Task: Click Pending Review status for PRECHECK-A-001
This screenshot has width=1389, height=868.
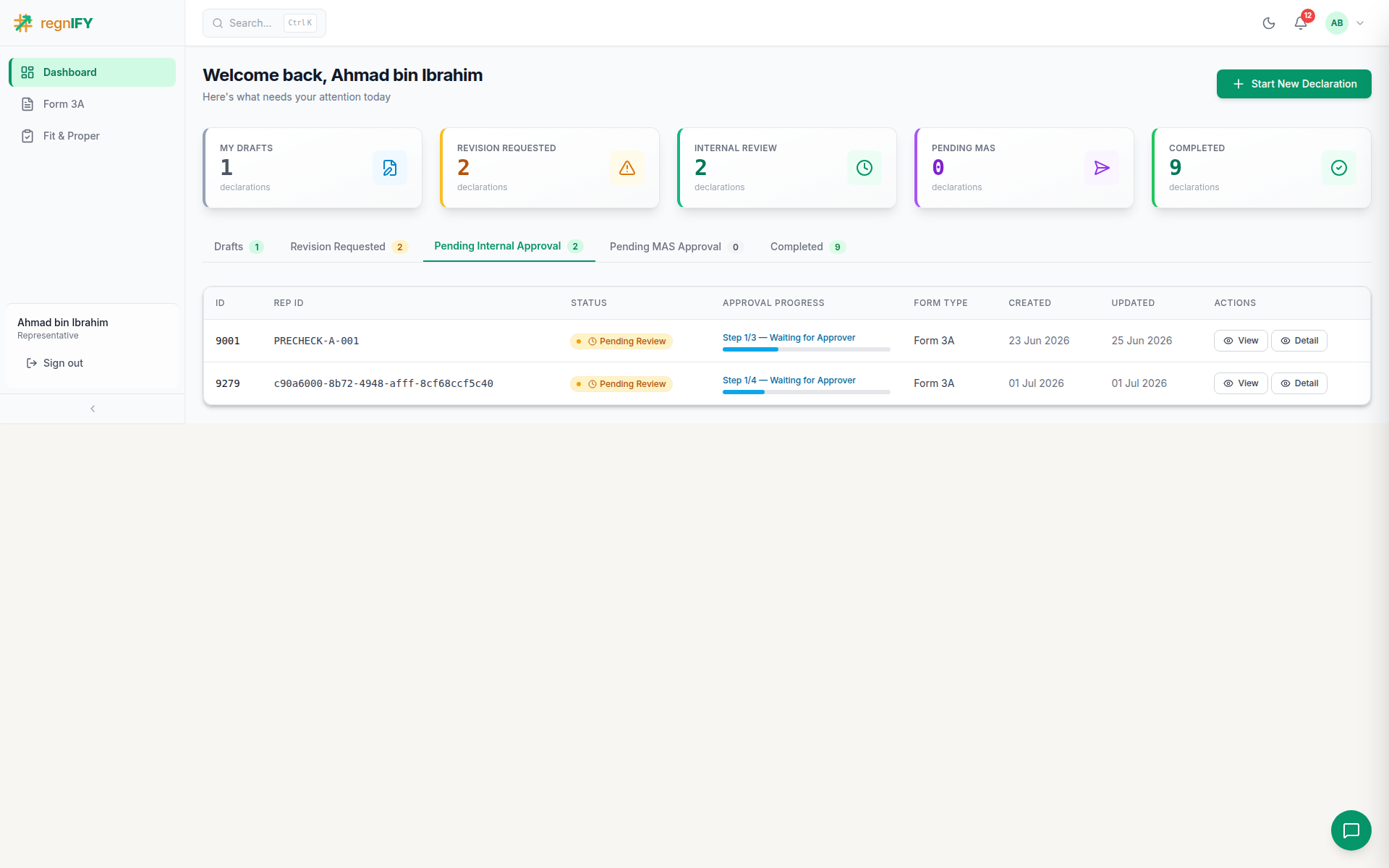Action: click(621, 341)
